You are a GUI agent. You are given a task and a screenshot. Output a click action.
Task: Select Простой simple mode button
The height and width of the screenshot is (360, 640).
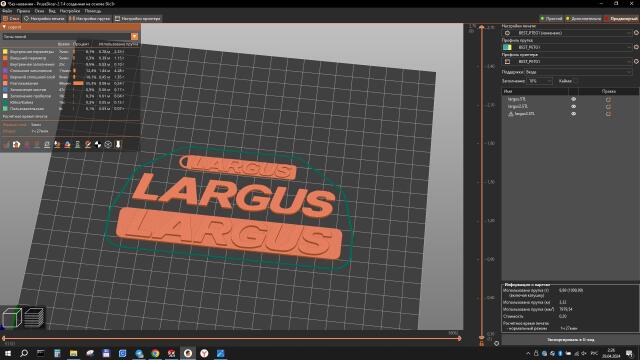(x=551, y=18)
